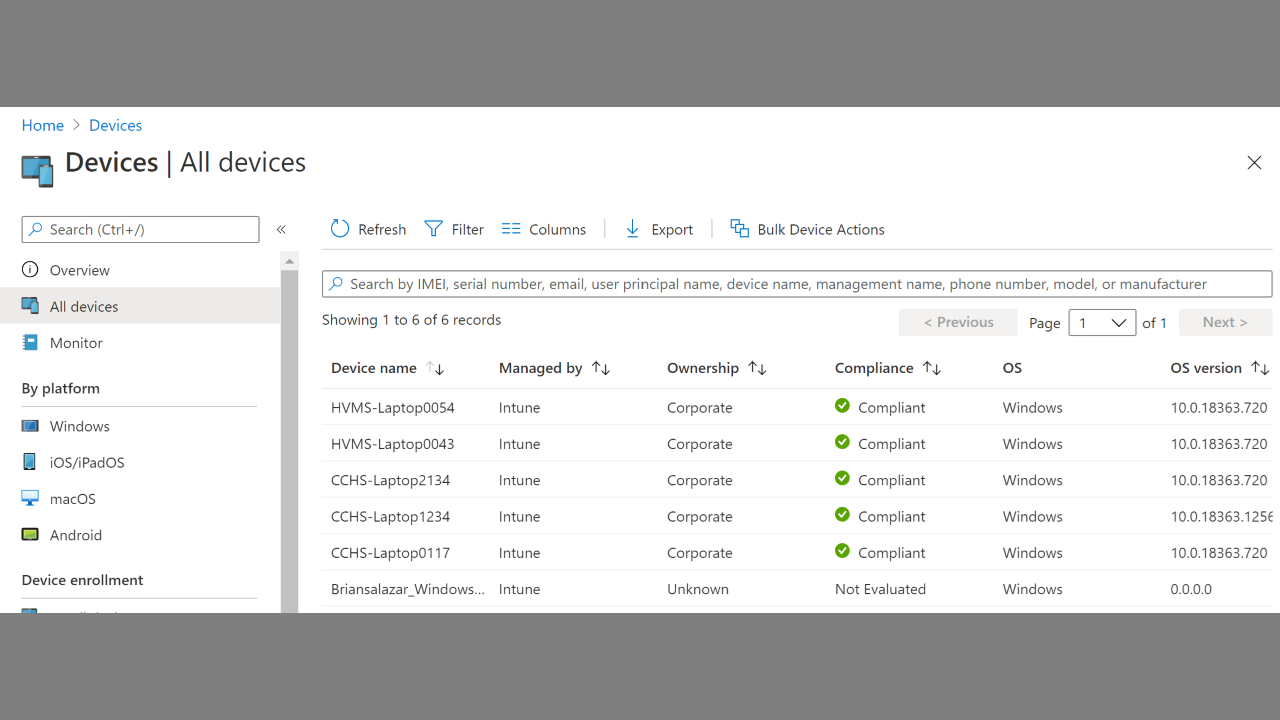Viewport: 1280px width, 720px height.
Task: Click Compliant status for HVMS-Laptop0054
Action: 891,407
